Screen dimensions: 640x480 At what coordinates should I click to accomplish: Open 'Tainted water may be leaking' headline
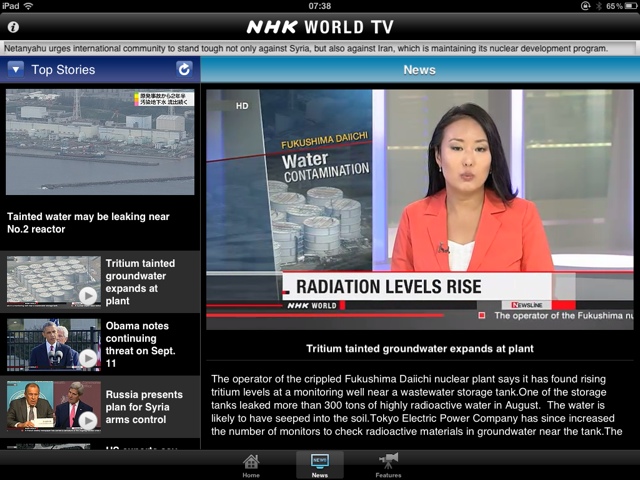[x=88, y=223]
